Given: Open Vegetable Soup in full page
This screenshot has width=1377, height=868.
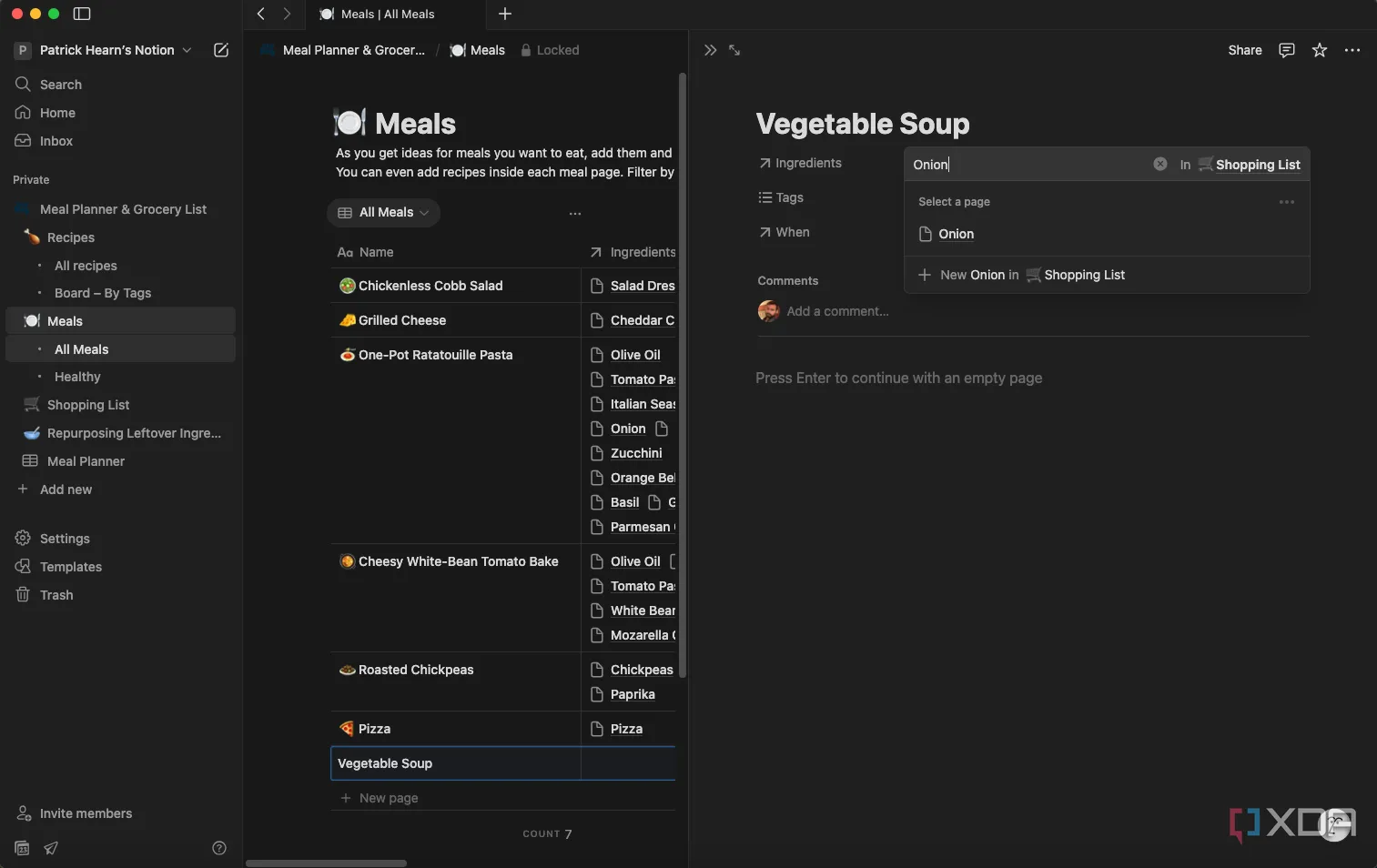Looking at the screenshot, I should 734,50.
